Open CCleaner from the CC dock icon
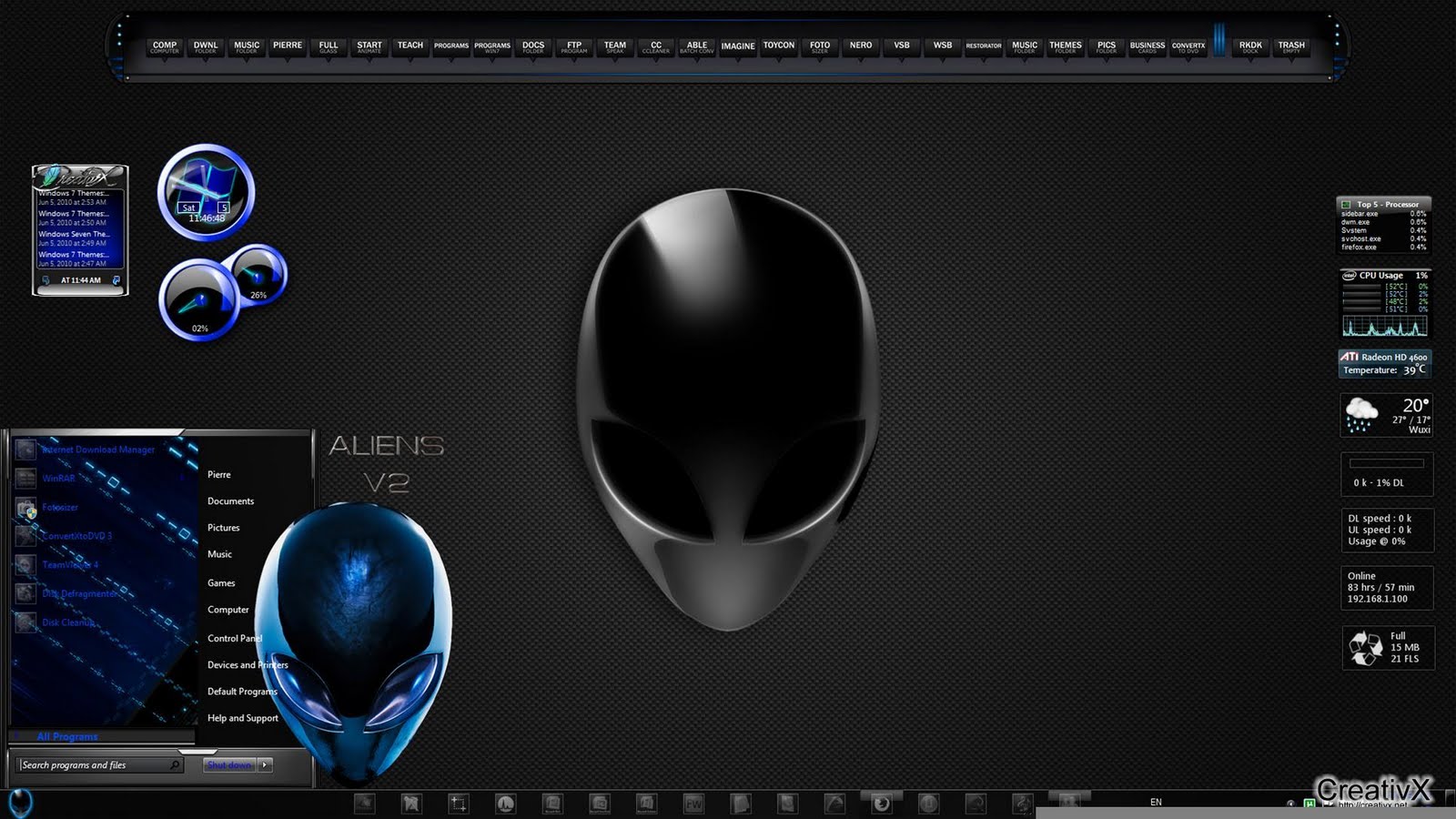This screenshot has width=1456, height=819. (656, 45)
